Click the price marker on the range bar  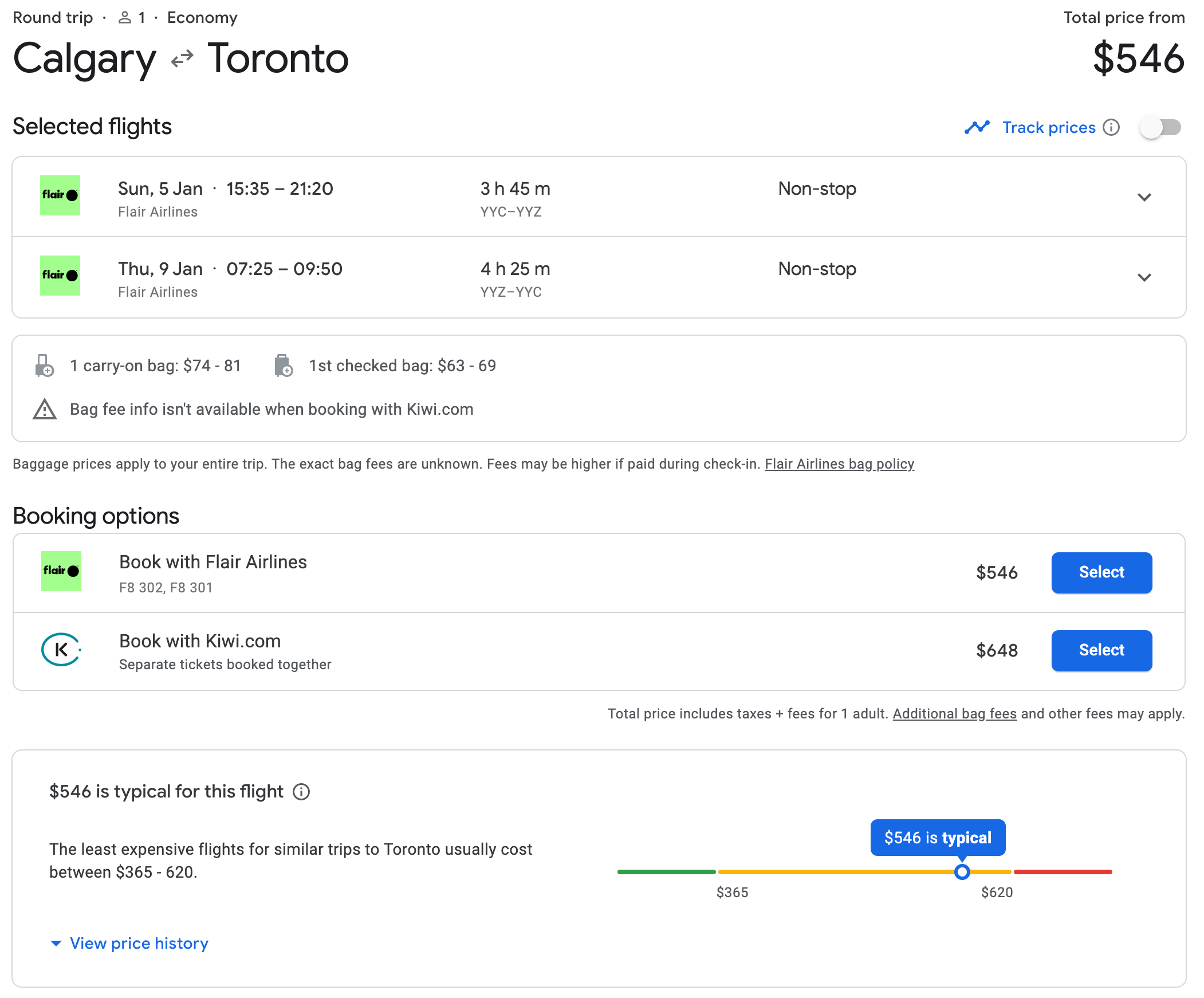click(x=962, y=872)
